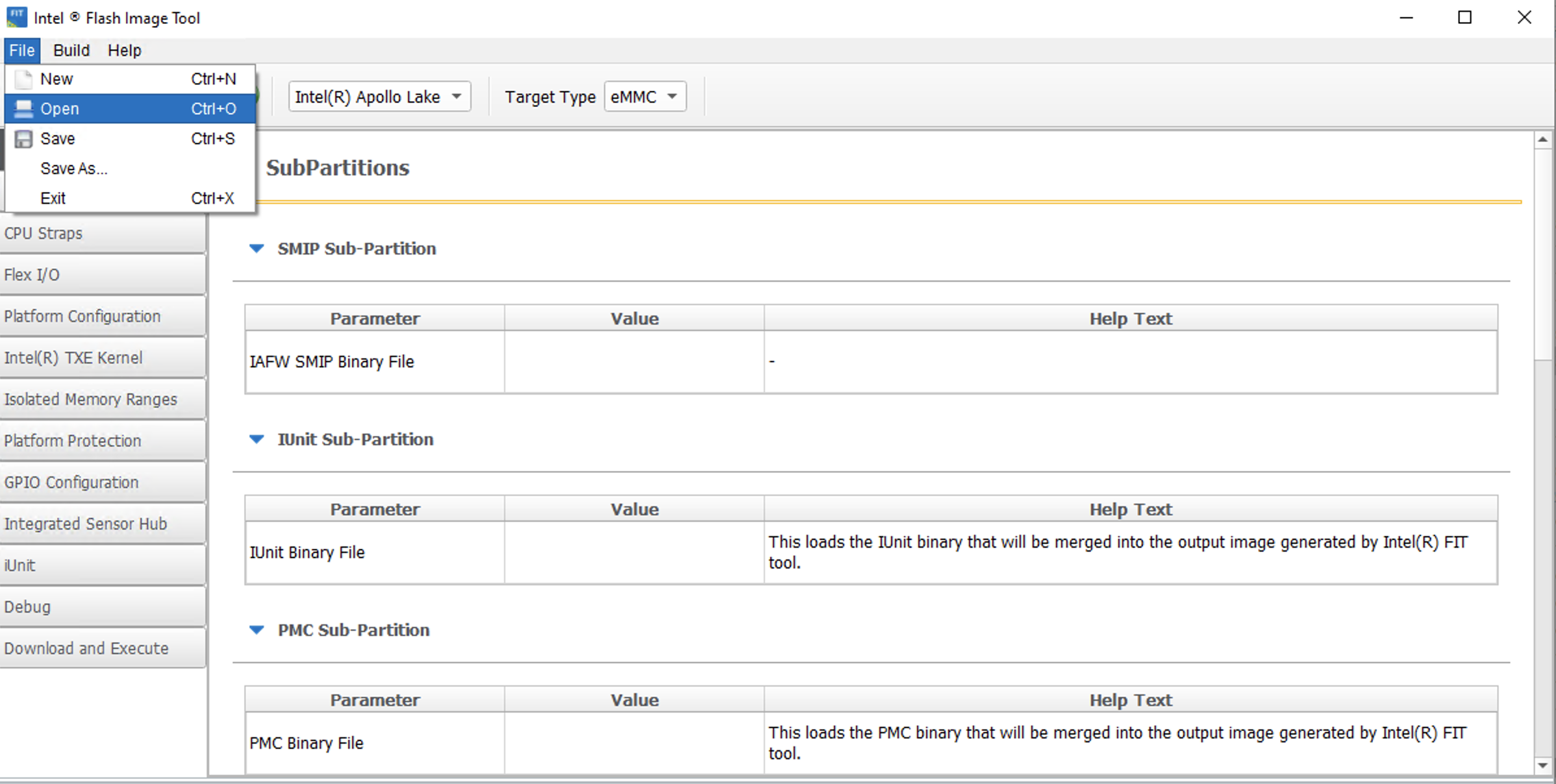This screenshot has height=784, width=1556.
Task: Open the CPU Straps section
Action: (103, 234)
